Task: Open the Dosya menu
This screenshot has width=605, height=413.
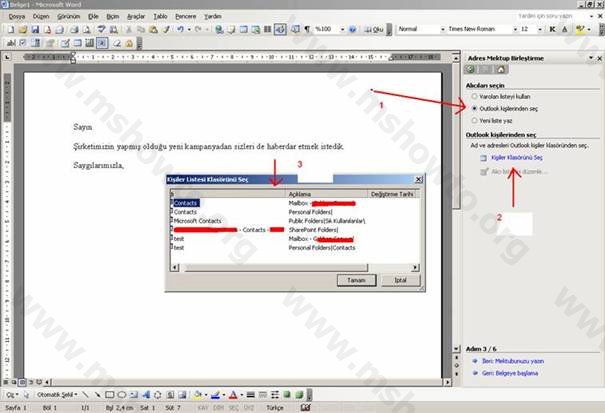Action: [17, 17]
